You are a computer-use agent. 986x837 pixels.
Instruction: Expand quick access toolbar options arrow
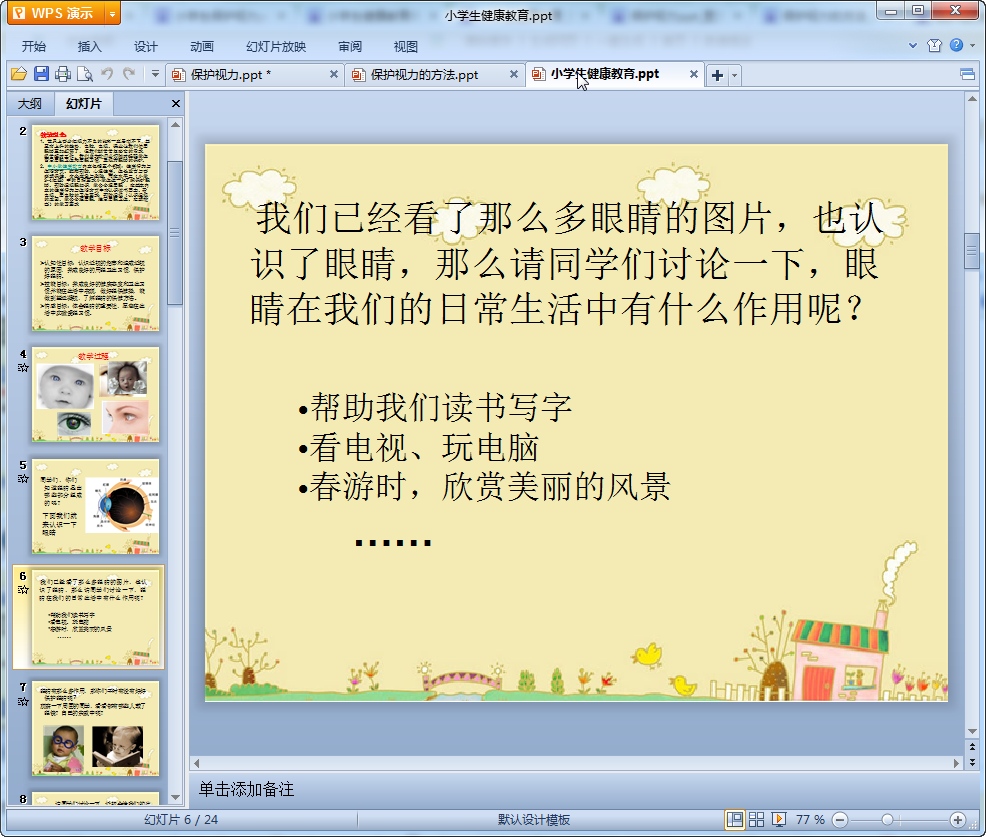(x=155, y=74)
